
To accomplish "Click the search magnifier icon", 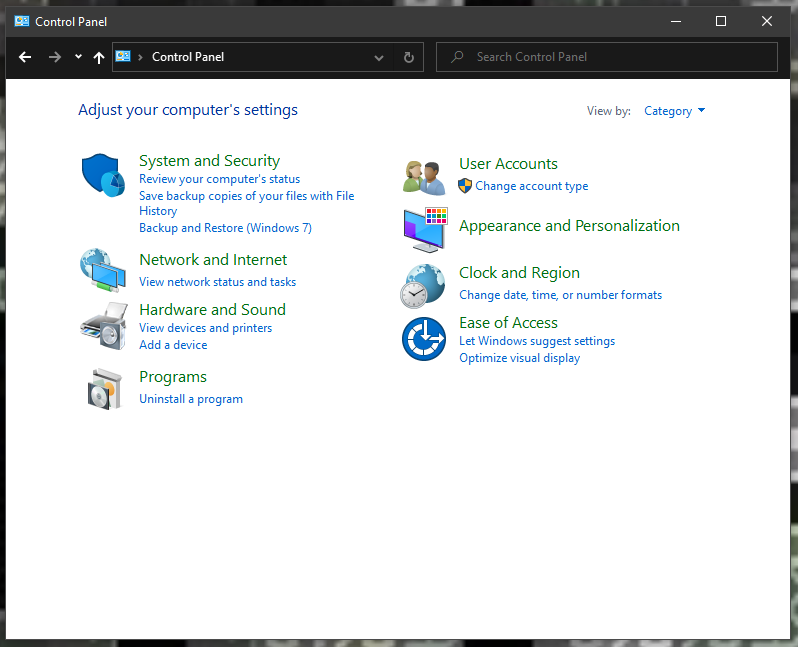I will click(x=457, y=57).
